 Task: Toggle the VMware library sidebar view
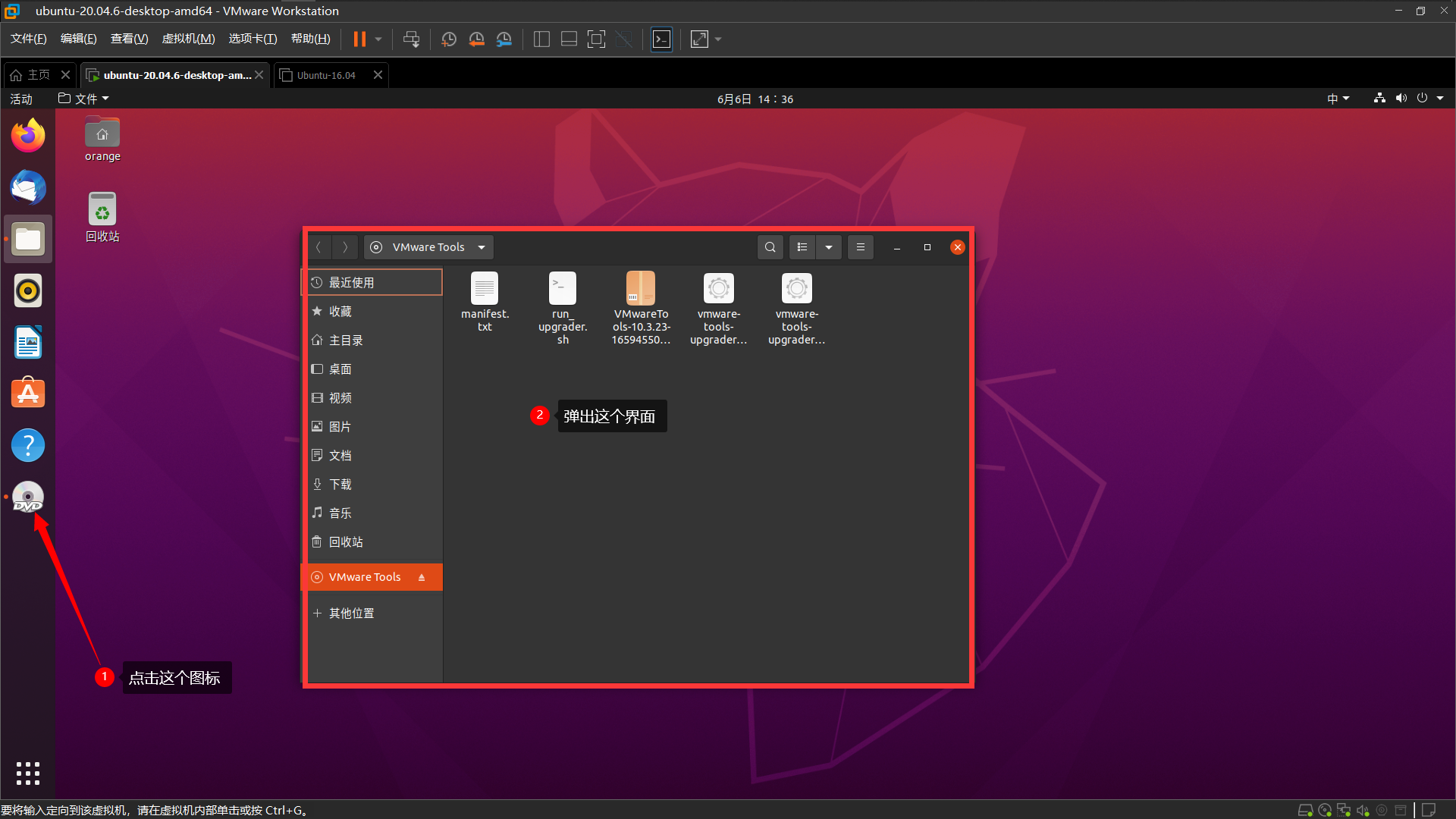click(541, 39)
